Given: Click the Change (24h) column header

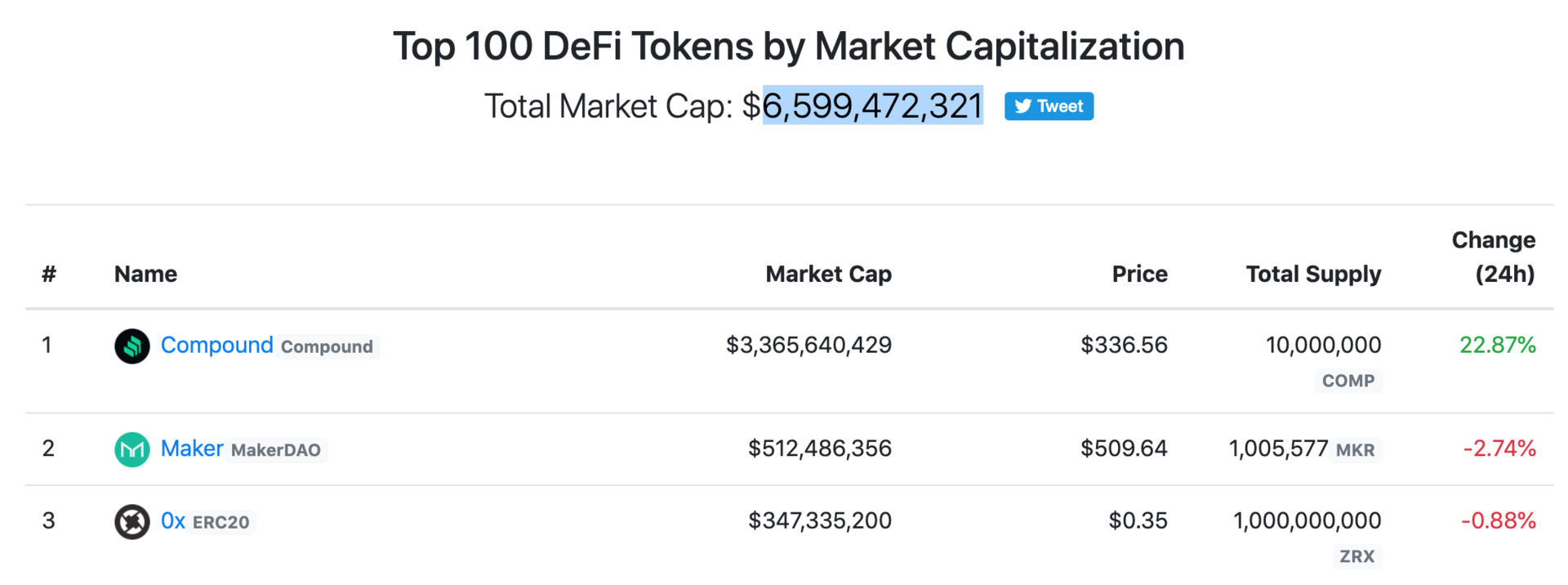Looking at the screenshot, I should (x=1494, y=257).
